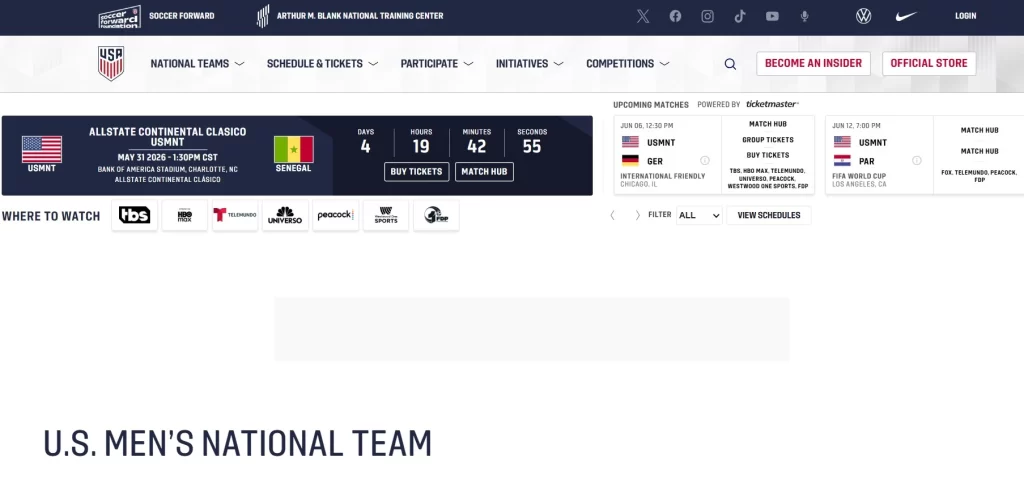Image resolution: width=1024 pixels, height=483 pixels.
Task: Select the Telemundo broadcaster logo
Action: [x=235, y=215]
